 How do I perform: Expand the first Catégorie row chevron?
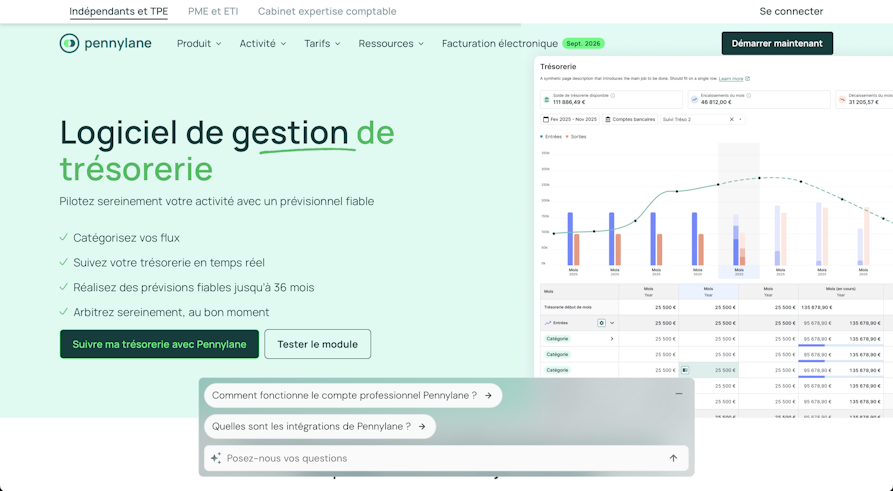pyautogui.click(x=612, y=339)
